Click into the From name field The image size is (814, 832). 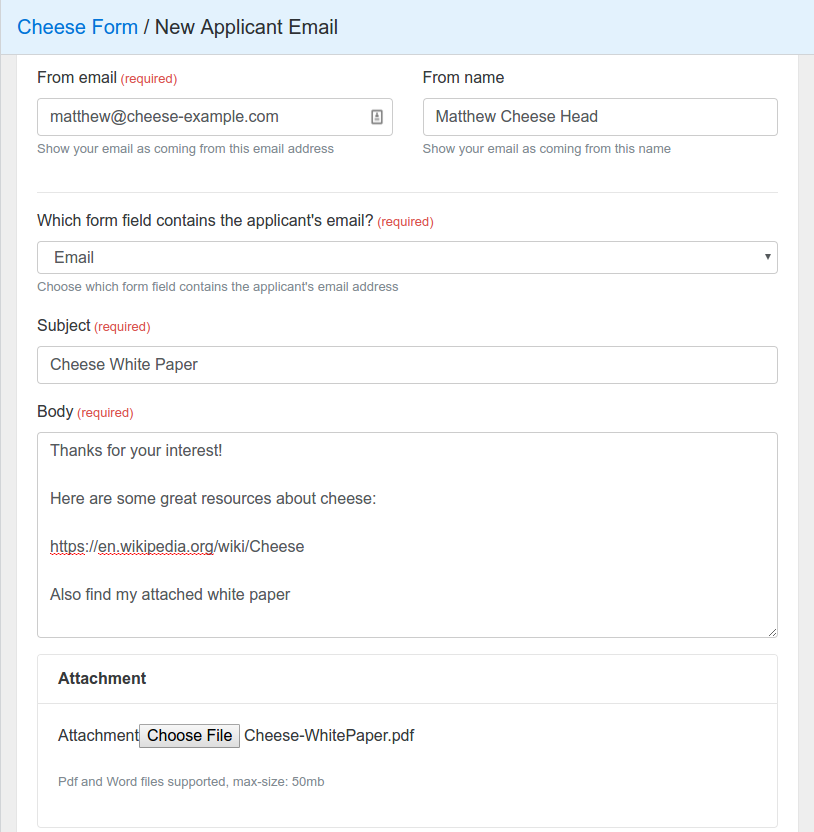click(599, 117)
